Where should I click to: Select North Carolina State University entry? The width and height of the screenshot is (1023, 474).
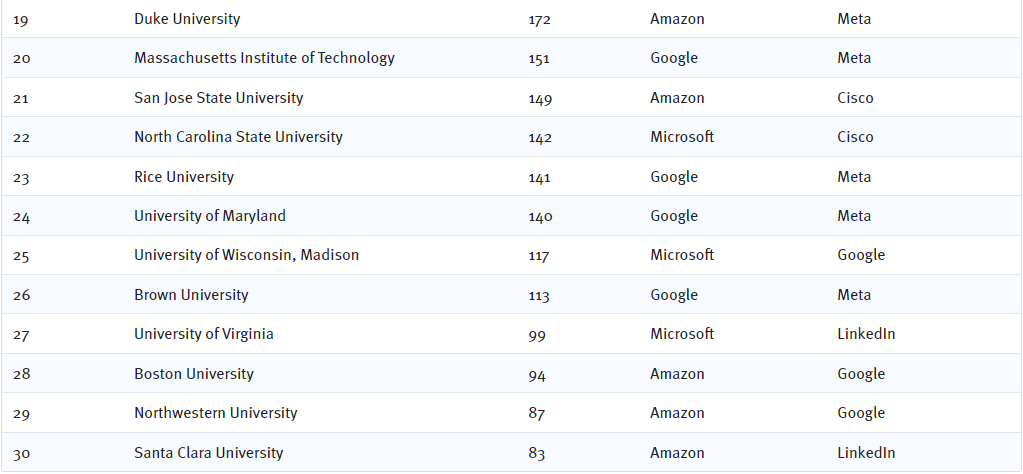238,137
